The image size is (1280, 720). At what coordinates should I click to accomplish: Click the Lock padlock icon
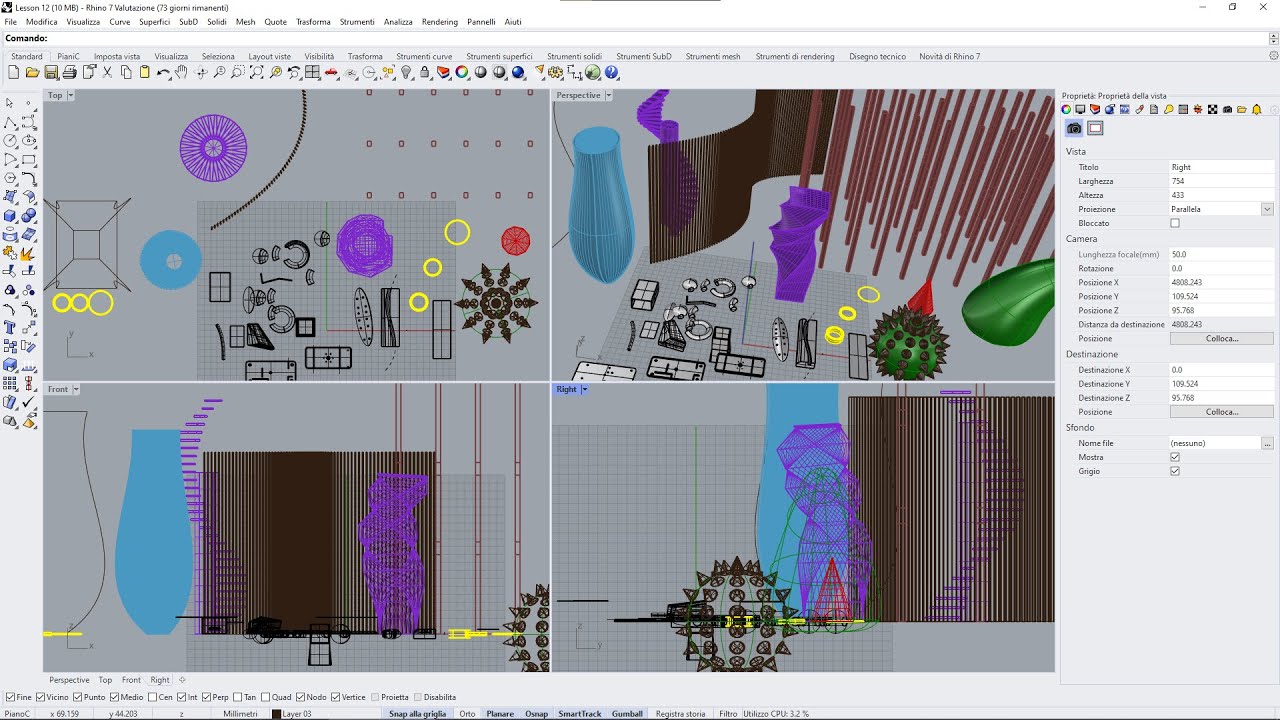(x=424, y=72)
